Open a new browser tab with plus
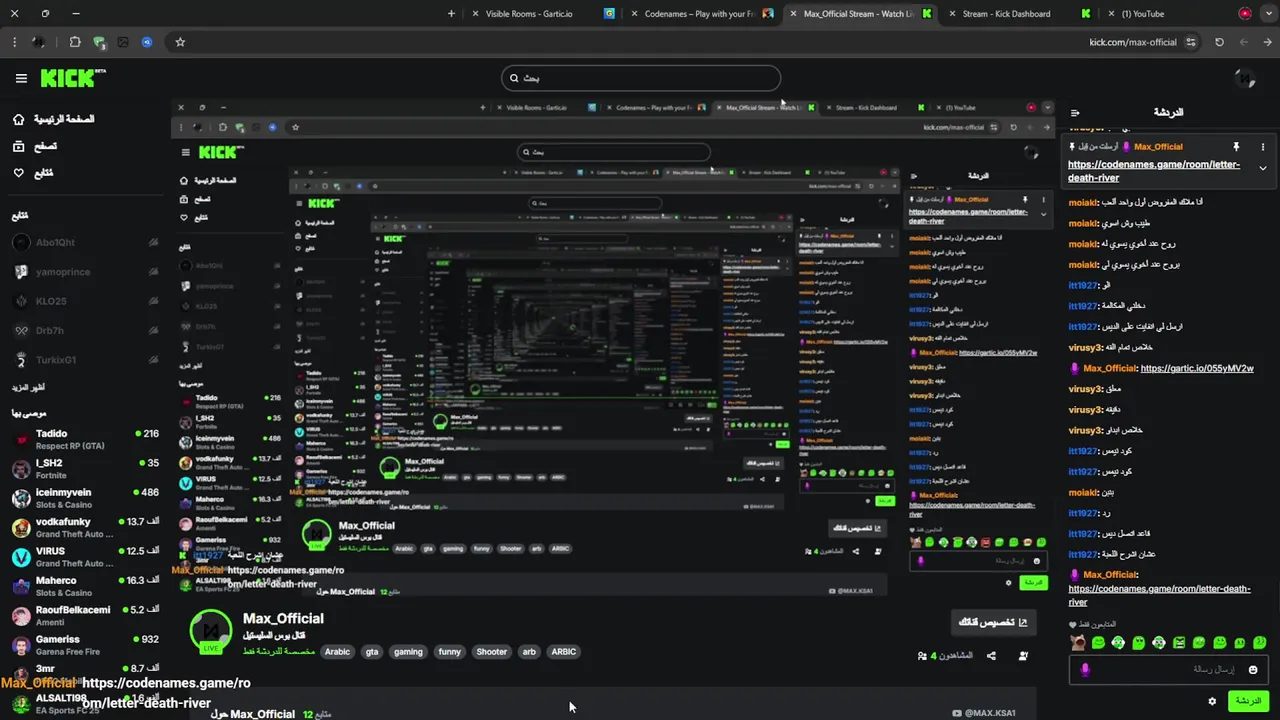This screenshot has height=720, width=1280. click(451, 14)
